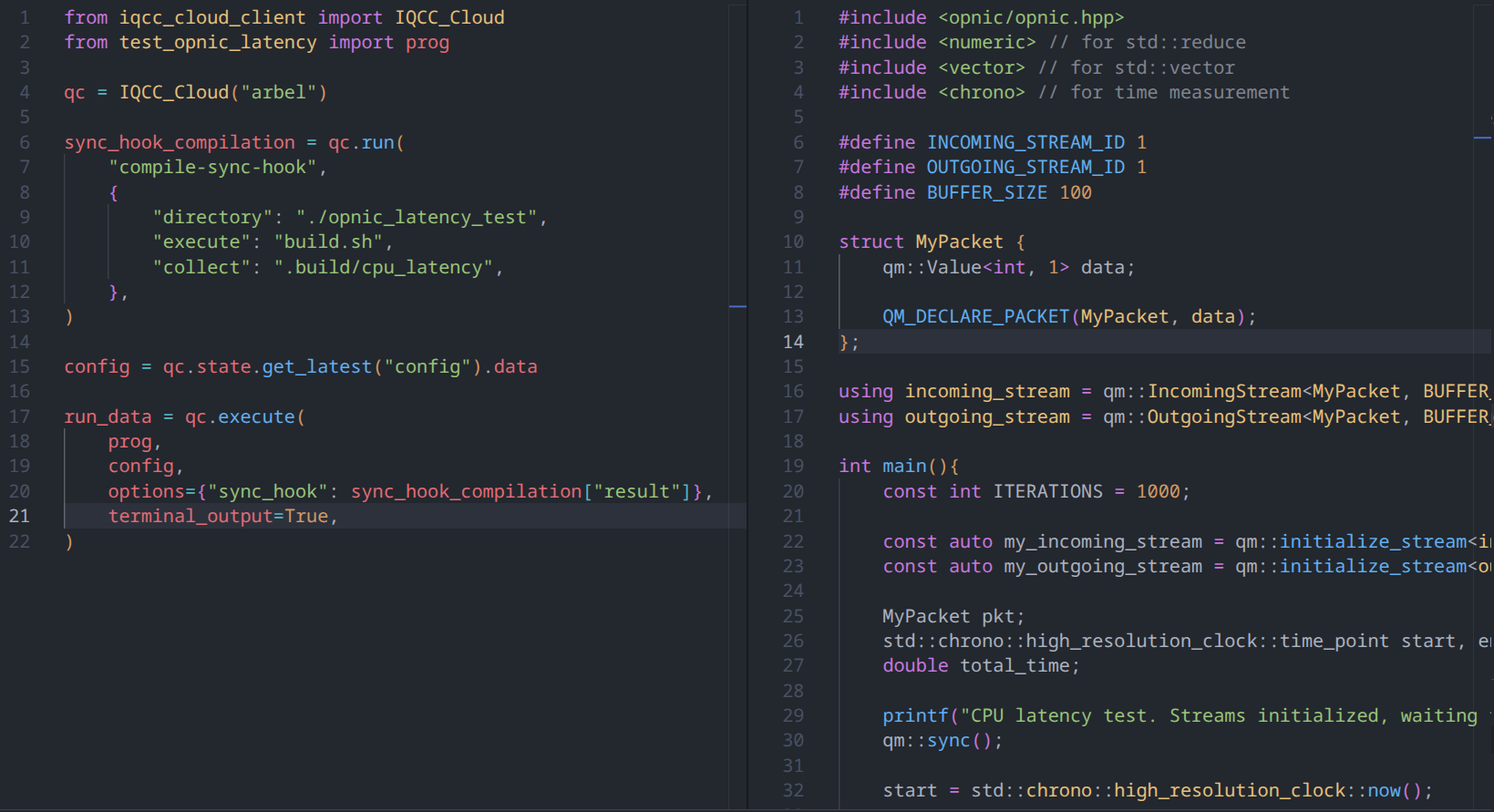
Task: Place cursor on "arbel" string in left pane
Action: pyautogui.click(x=278, y=93)
